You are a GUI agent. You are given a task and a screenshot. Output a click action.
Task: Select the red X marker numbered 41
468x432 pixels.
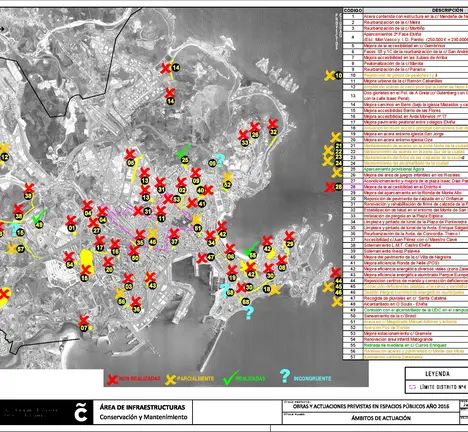pyautogui.click(x=192, y=203)
